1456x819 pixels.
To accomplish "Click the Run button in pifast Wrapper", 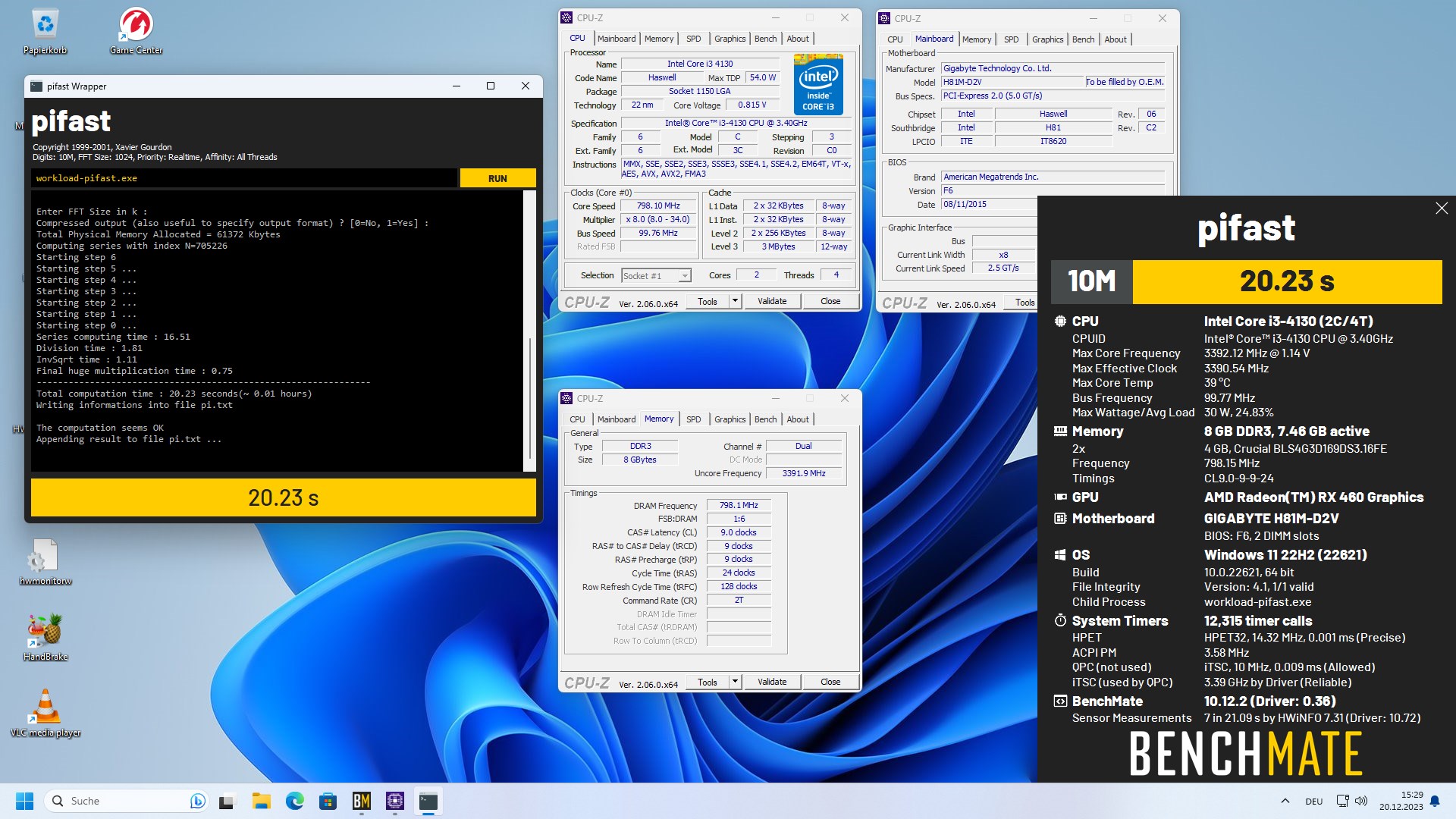I will coord(497,178).
